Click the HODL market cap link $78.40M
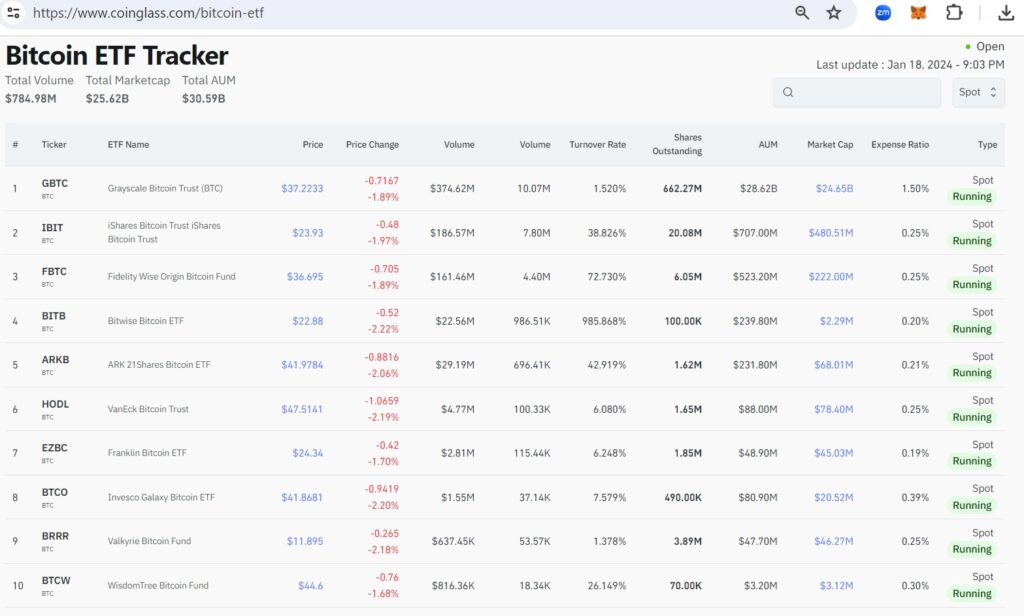 [834, 409]
